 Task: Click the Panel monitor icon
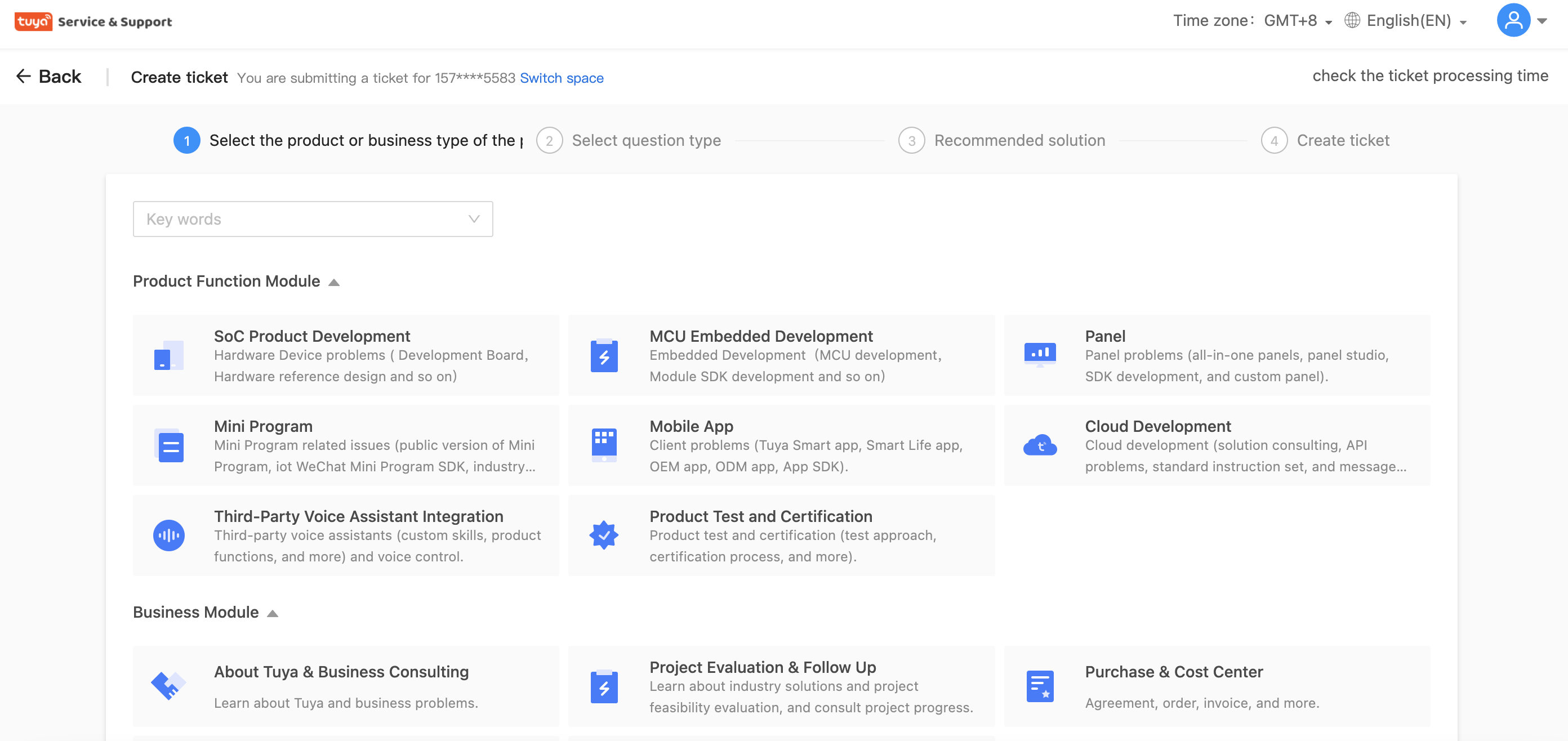(1040, 355)
